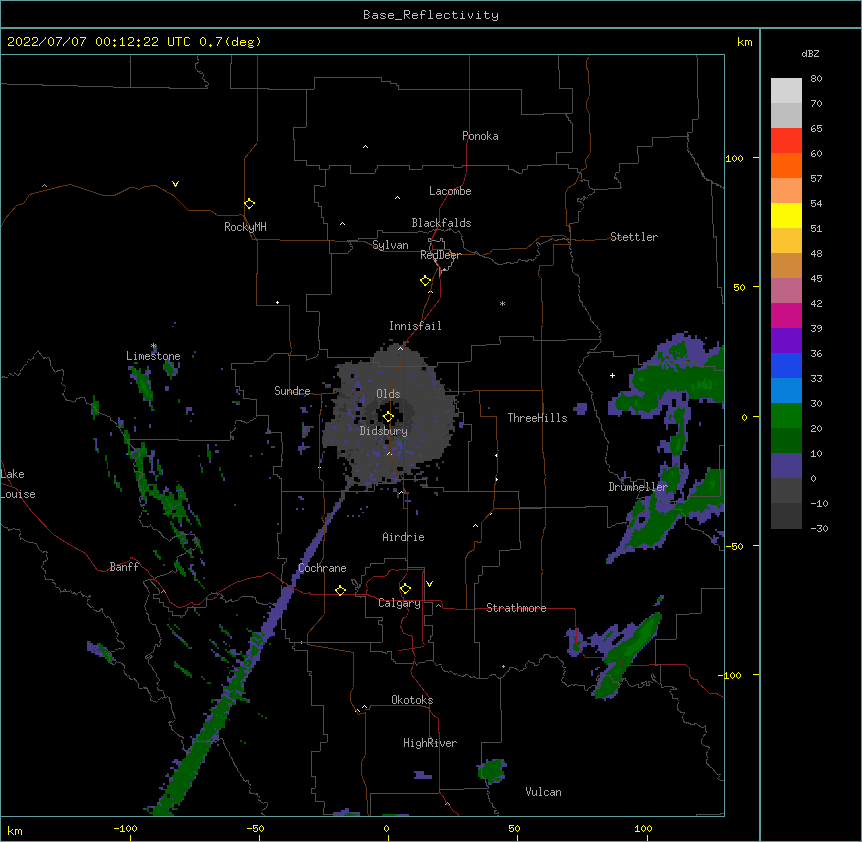862x842 pixels.
Task: Click the Blackfalds town label
Action: 441,223
